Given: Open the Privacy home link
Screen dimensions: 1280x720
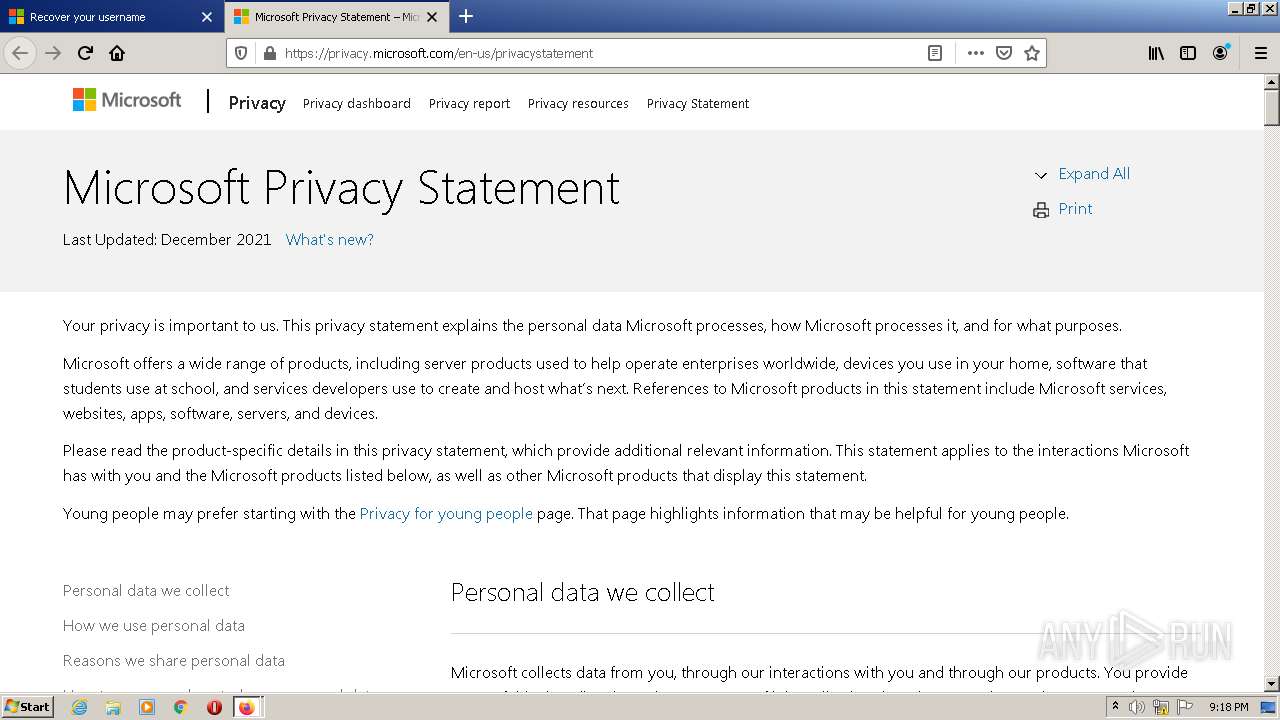Looking at the screenshot, I should (257, 102).
